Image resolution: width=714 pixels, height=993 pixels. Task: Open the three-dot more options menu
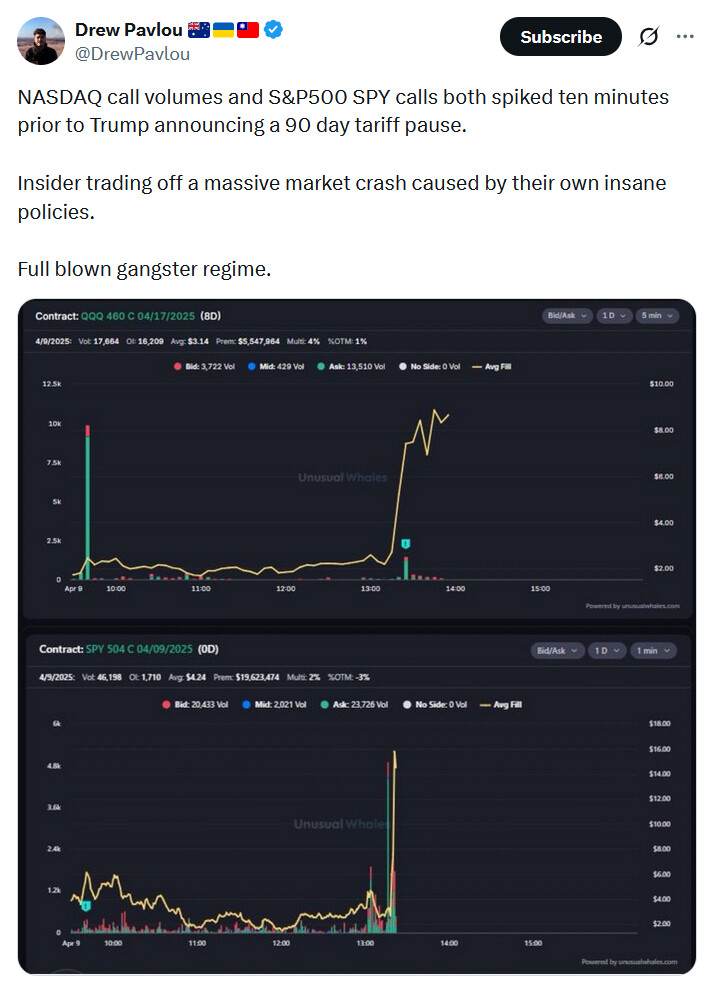685,37
